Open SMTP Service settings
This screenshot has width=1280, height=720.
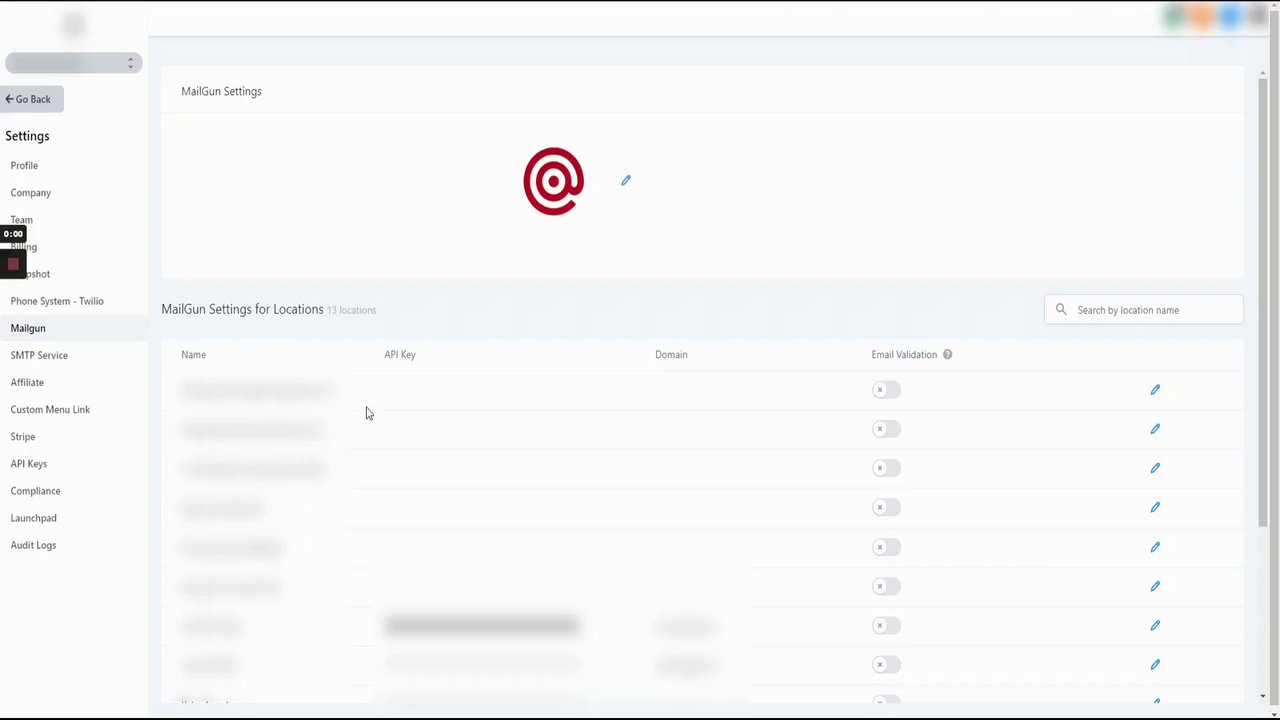(39, 355)
